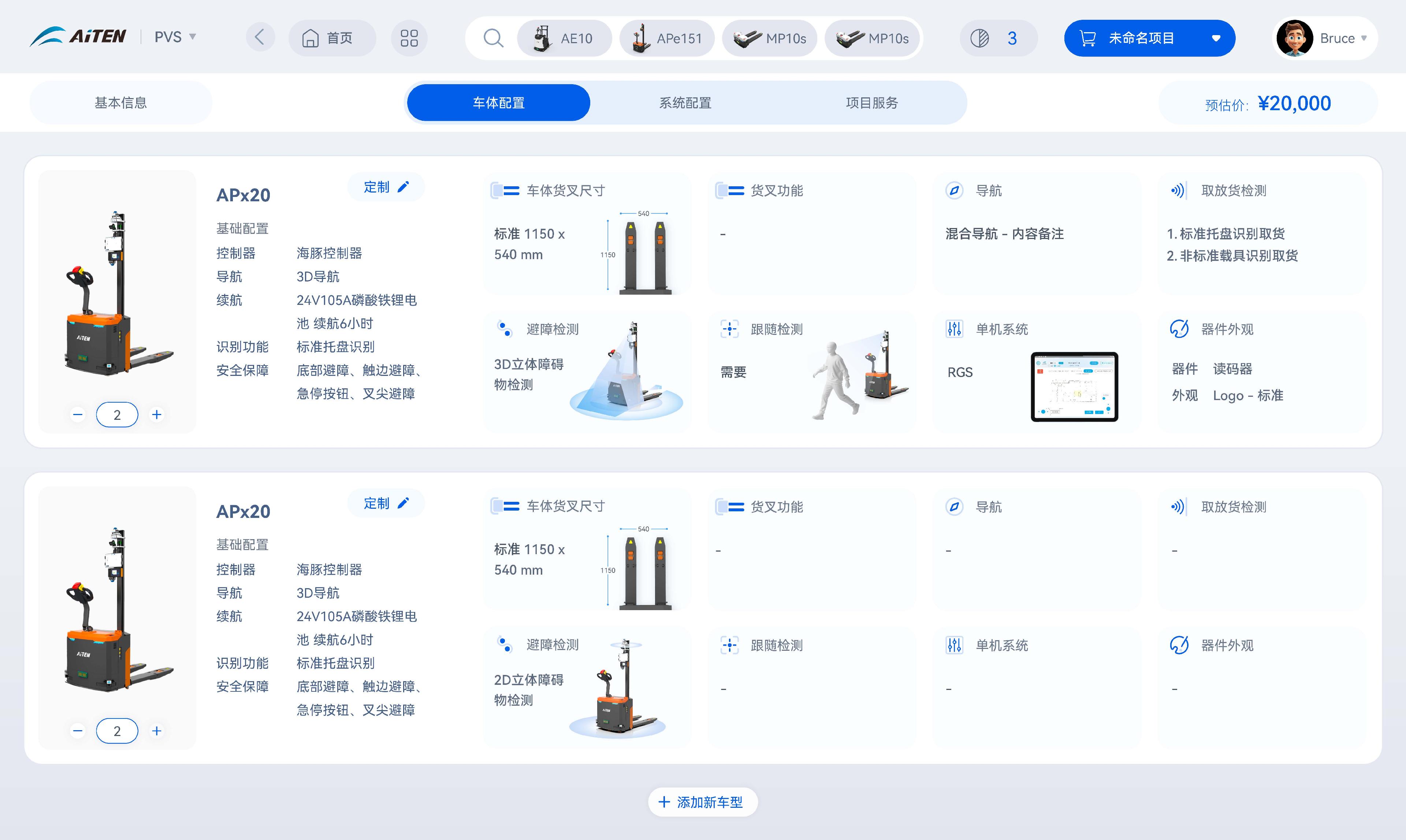Click the pie chart icon showing 3
Image resolution: width=1406 pixels, height=840 pixels.
pyautogui.click(x=981, y=38)
